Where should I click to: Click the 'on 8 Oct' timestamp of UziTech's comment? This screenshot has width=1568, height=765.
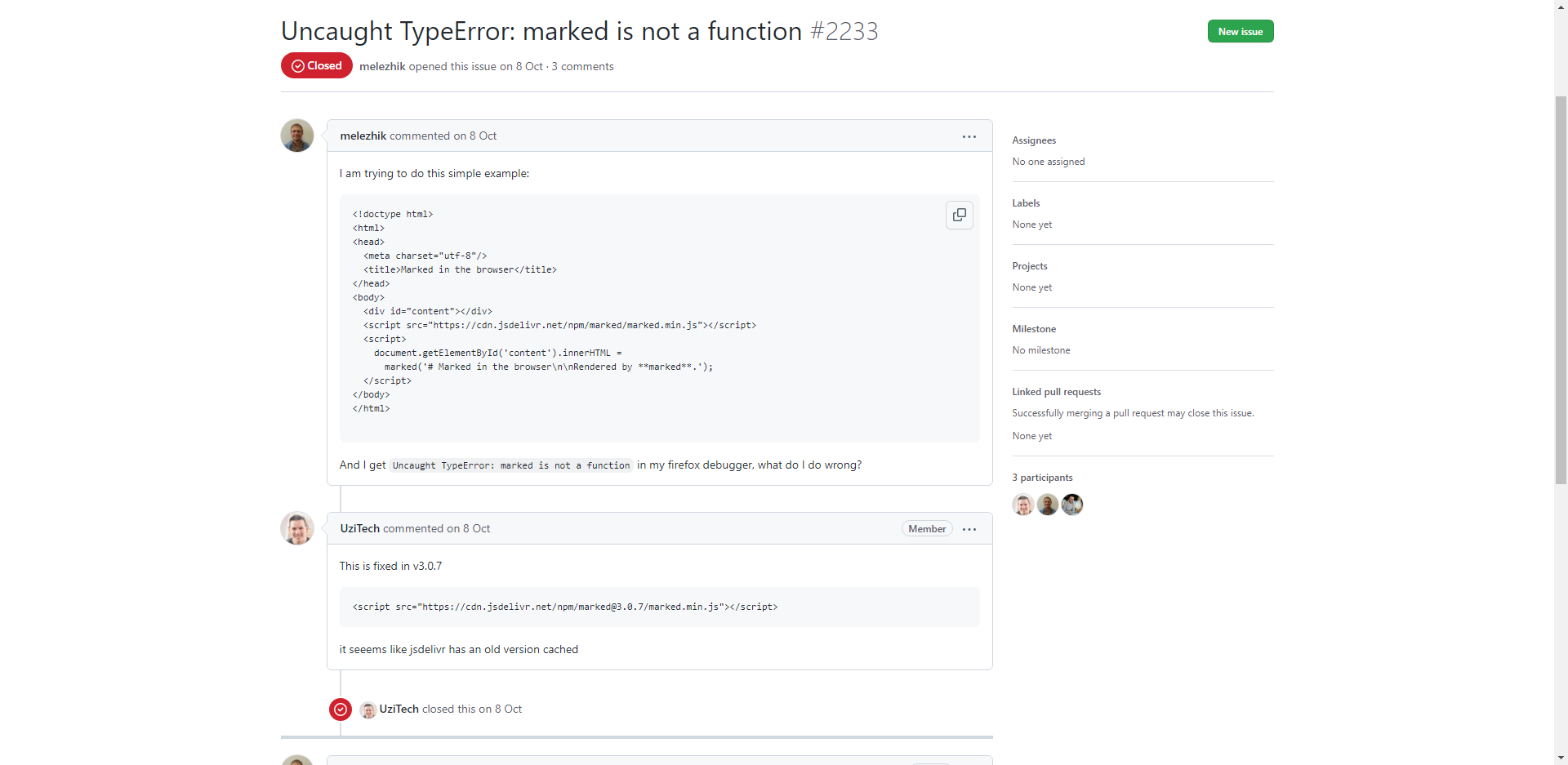(x=468, y=529)
